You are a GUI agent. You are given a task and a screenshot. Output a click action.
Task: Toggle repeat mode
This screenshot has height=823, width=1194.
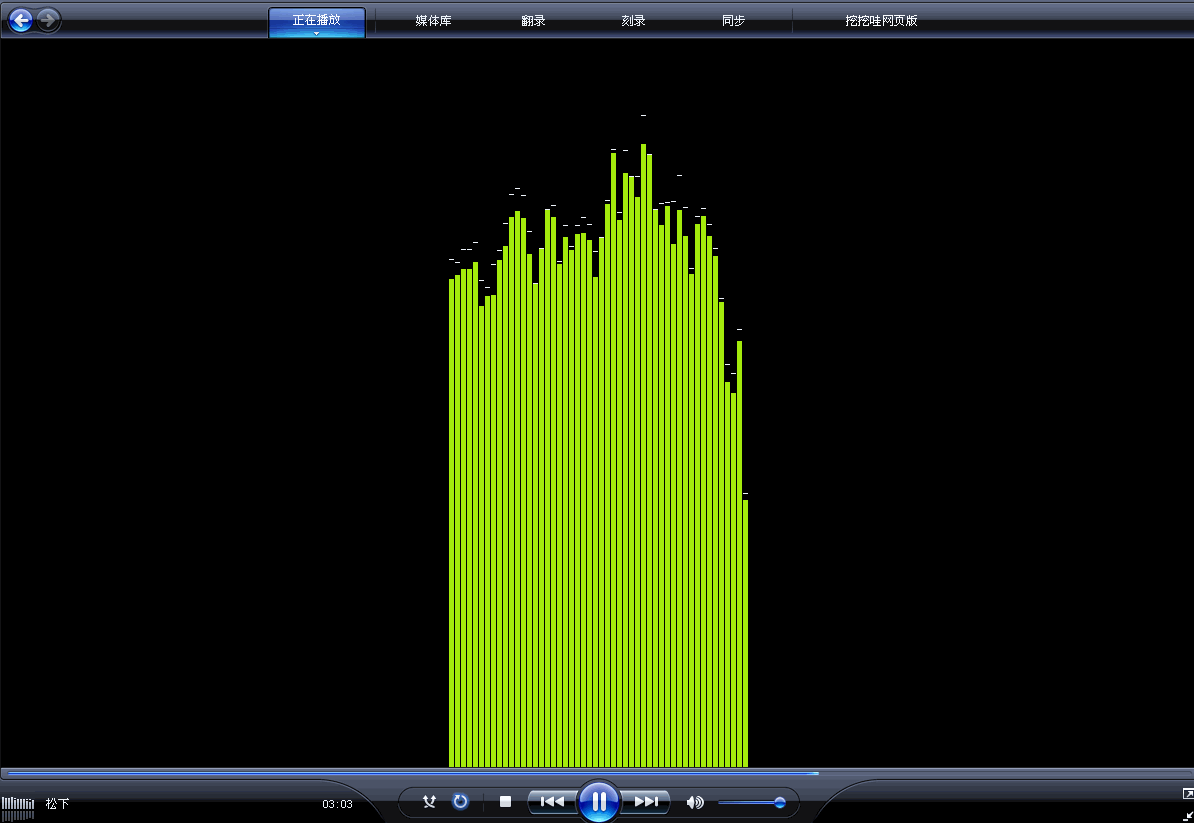click(460, 801)
